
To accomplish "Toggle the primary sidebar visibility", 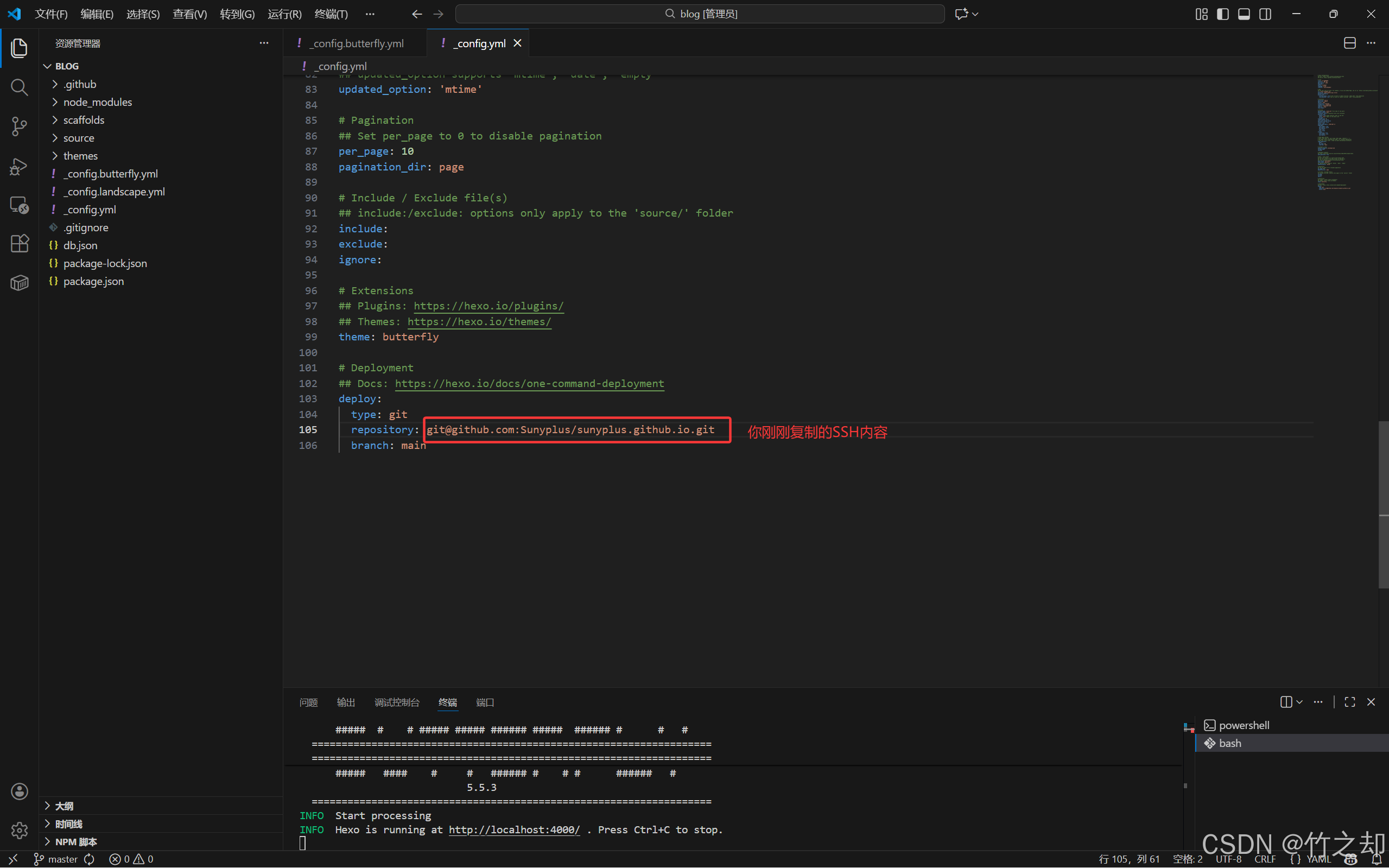I will (x=1222, y=14).
